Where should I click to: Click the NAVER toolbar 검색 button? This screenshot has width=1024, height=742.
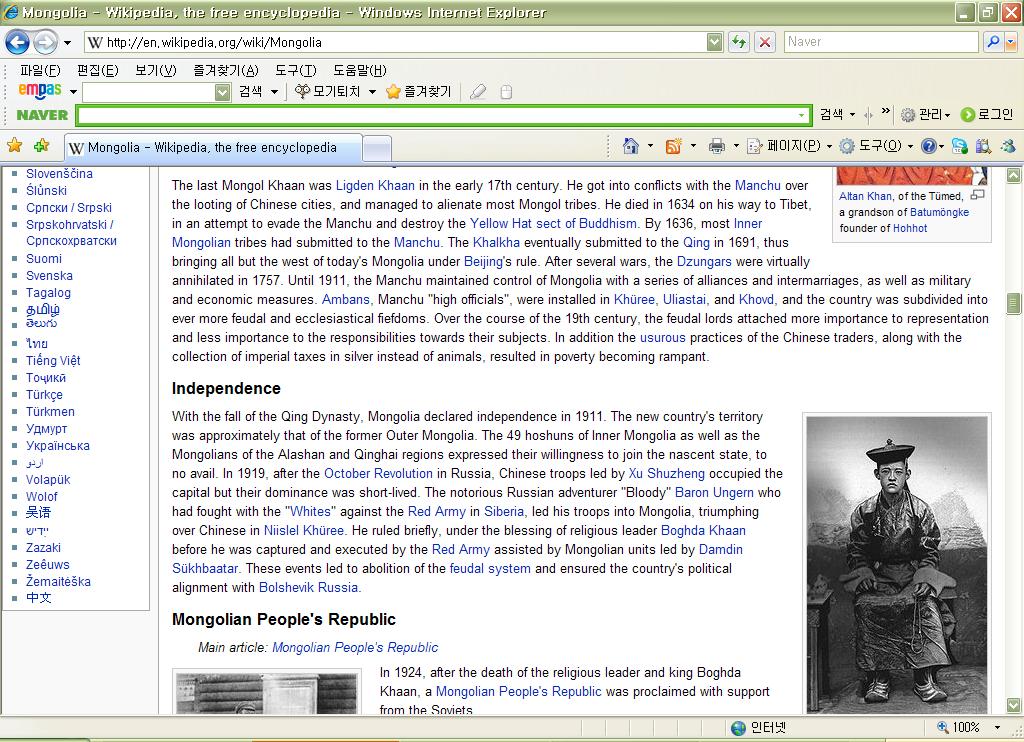click(x=831, y=114)
